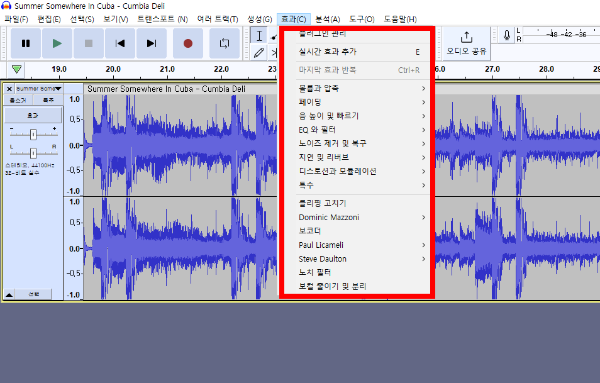This screenshot has width=600, height=383.
Task: Close the track with its X button
Action: tap(9, 89)
